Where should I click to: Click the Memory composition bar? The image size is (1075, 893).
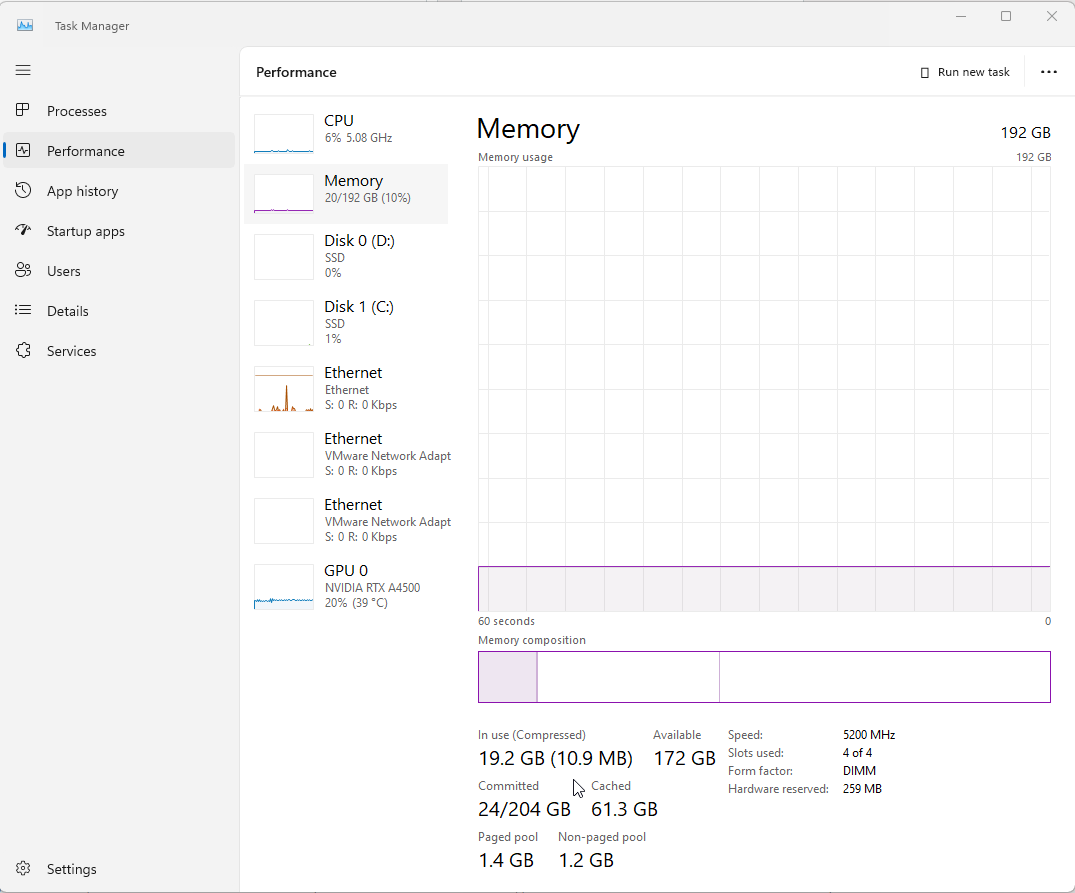point(765,677)
